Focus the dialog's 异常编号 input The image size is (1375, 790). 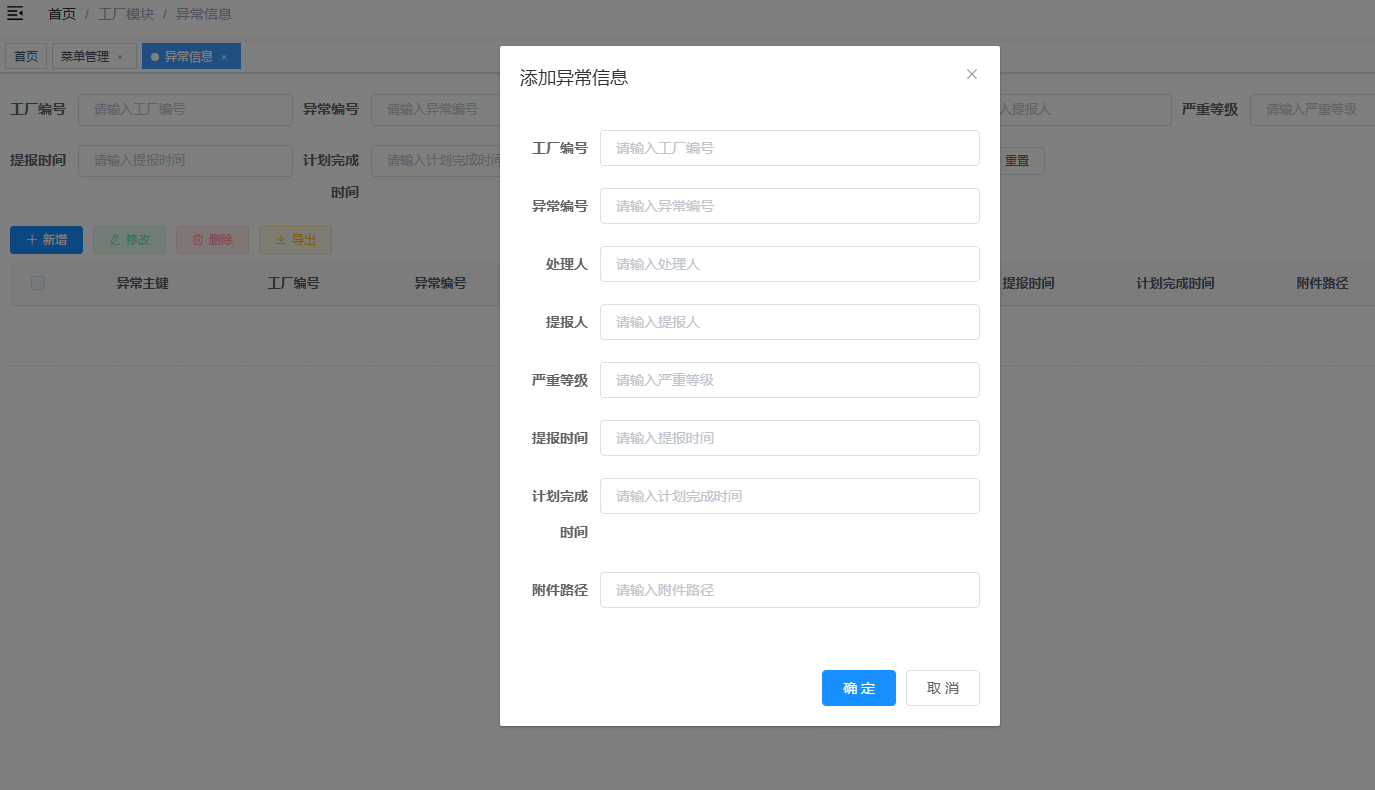coord(790,206)
